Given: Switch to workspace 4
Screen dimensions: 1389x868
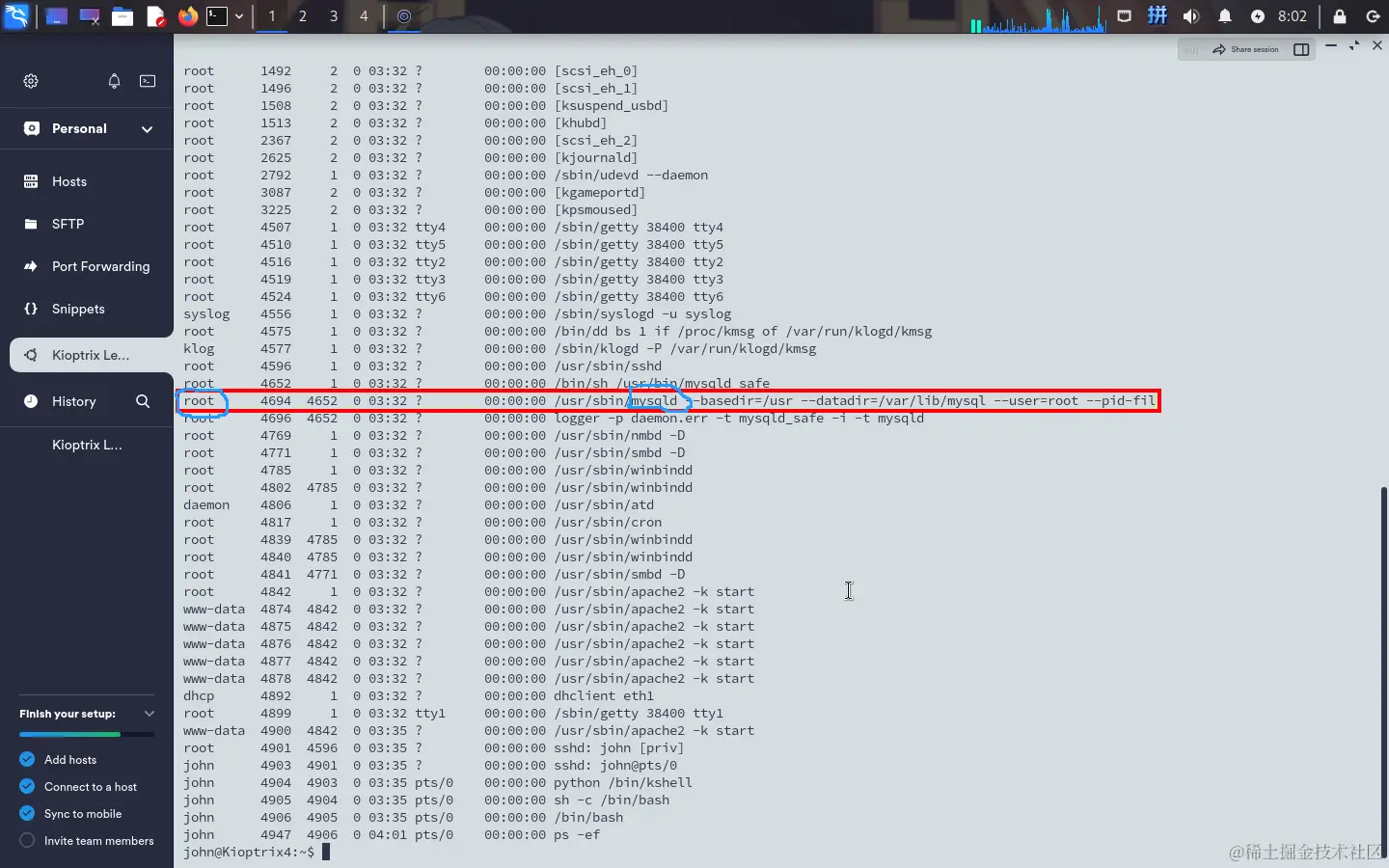Looking at the screenshot, I should [x=364, y=16].
